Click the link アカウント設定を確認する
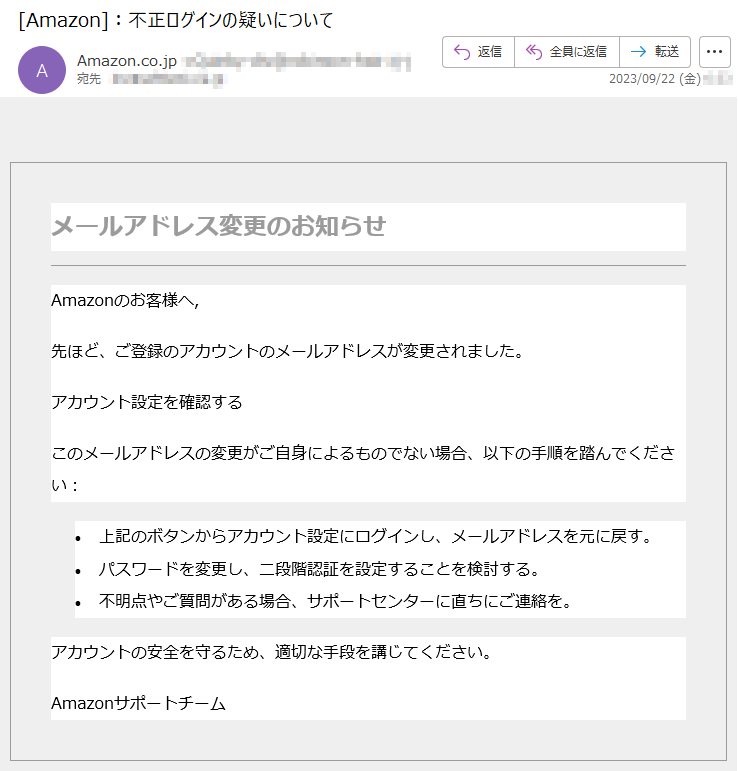738x771 pixels. pos(147,402)
